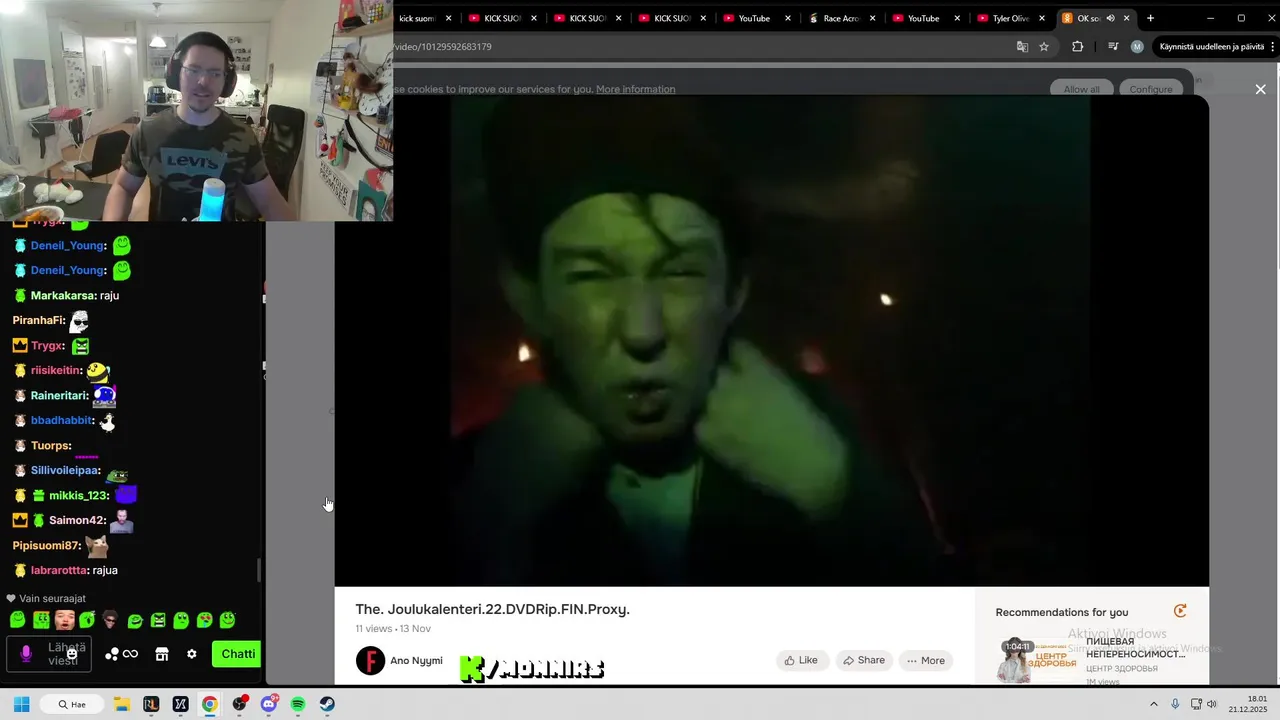Open the recommended video titled 'ПИЩЕВАЯ НЕПЕРЕНОСИМОСТ…'
Screen dimensions: 1280x720
pos(1135,647)
